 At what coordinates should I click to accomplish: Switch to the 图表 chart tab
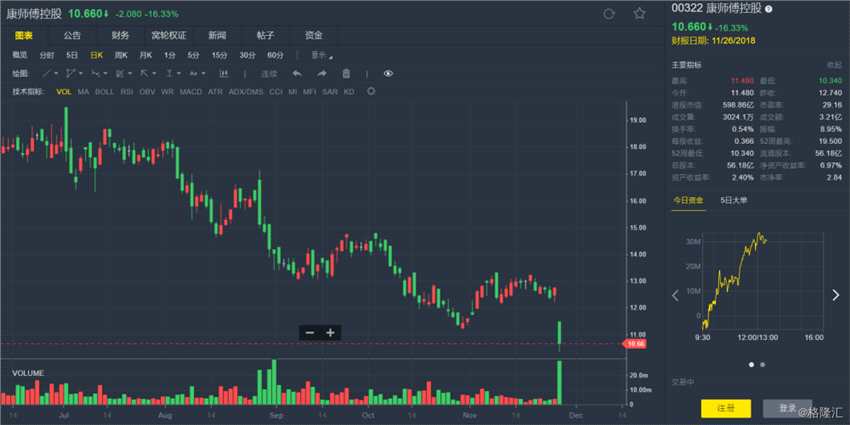23,36
